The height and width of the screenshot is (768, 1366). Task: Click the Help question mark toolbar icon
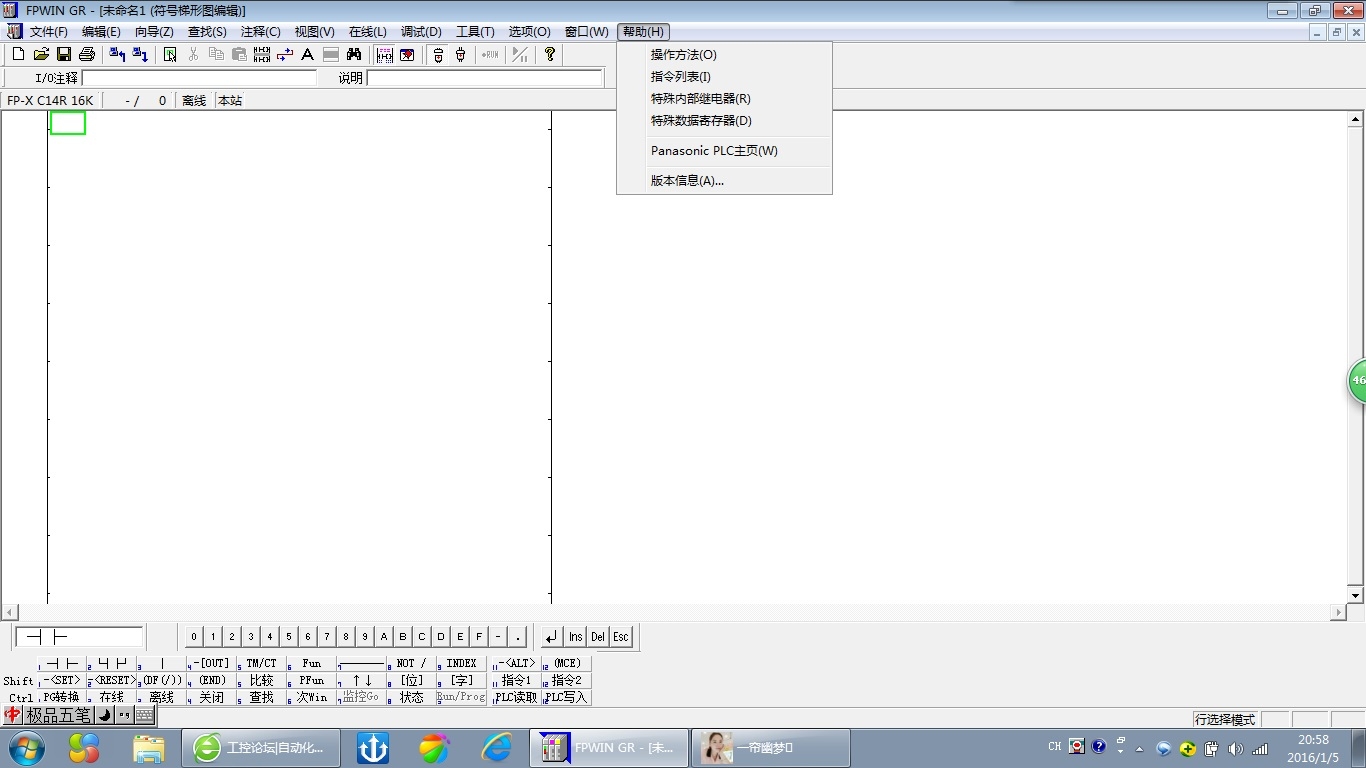550,55
